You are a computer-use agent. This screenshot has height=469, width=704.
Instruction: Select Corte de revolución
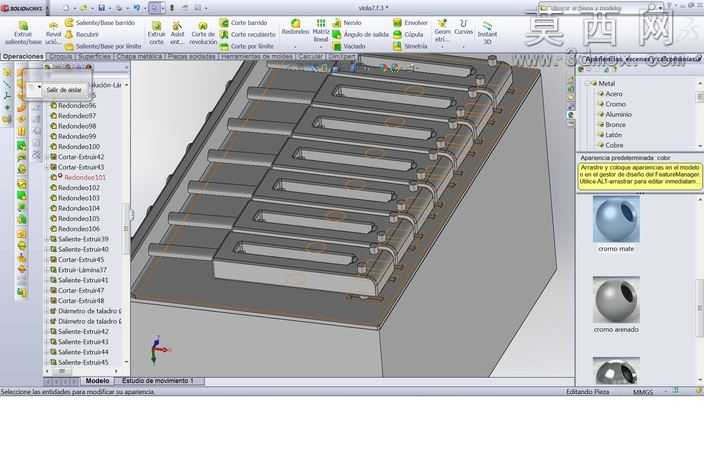click(x=203, y=33)
